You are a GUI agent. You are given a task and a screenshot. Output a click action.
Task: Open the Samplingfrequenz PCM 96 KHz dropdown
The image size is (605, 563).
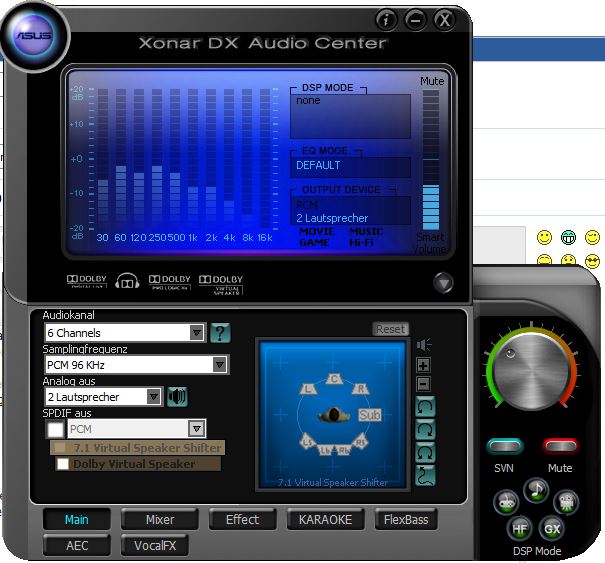pos(137,365)
